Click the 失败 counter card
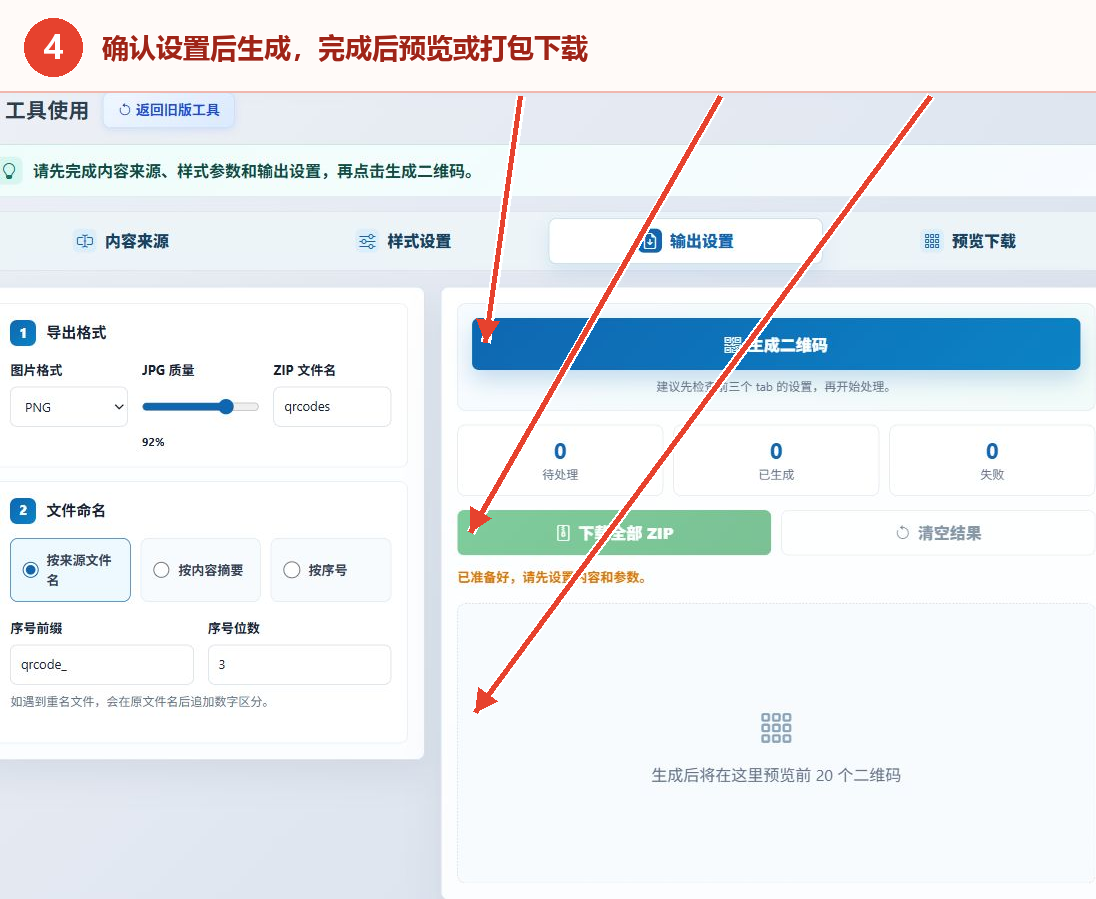Image resolution: width=1096 pixels, height=899 pixels. coord(992,460)
